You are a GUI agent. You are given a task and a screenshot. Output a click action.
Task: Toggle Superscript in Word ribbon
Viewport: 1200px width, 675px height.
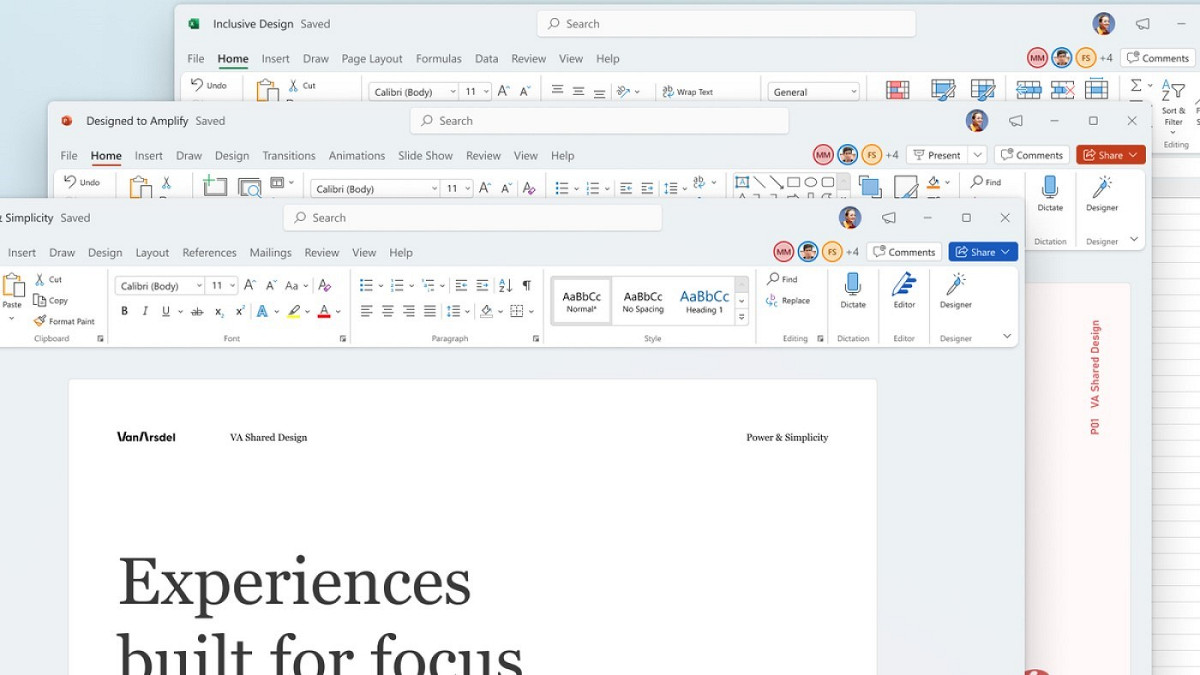[x=240, y=312]
